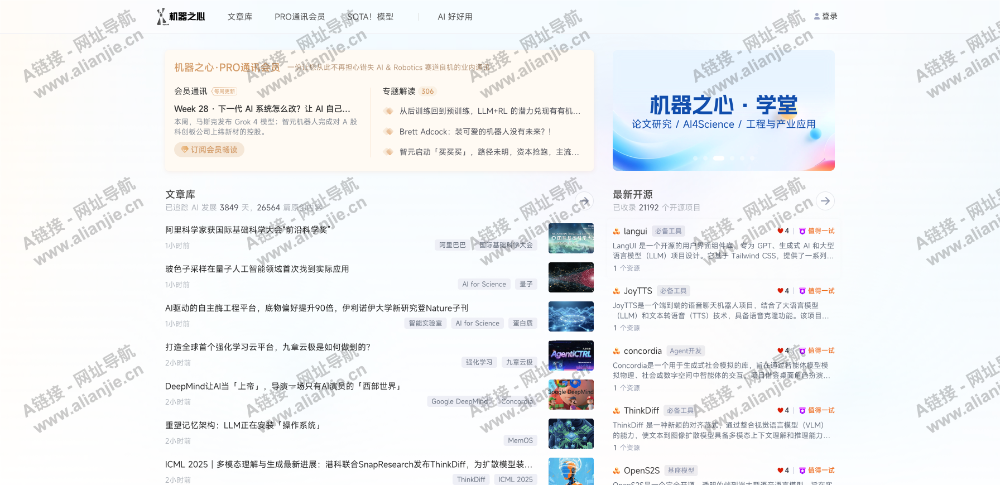Viewport: 1000px width, 485px height.
Task: Click the 机器之心 logo in the header
Action: point(181,17)
